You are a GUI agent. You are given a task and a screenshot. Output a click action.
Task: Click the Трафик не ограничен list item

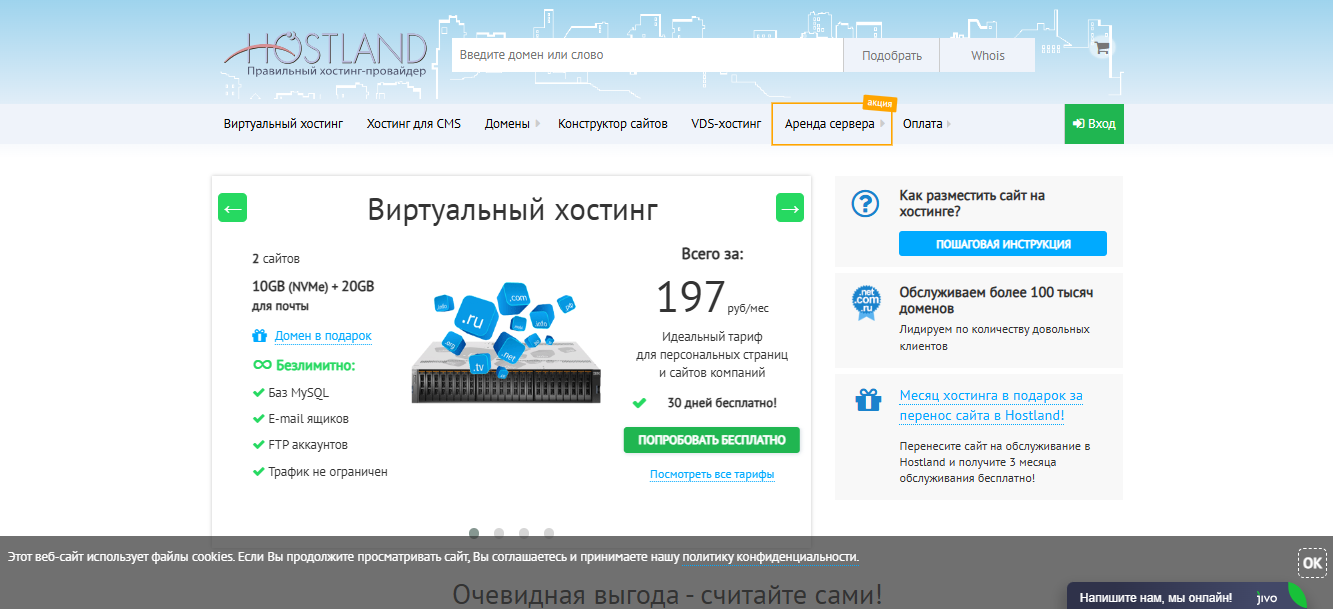tap(327, 471)
